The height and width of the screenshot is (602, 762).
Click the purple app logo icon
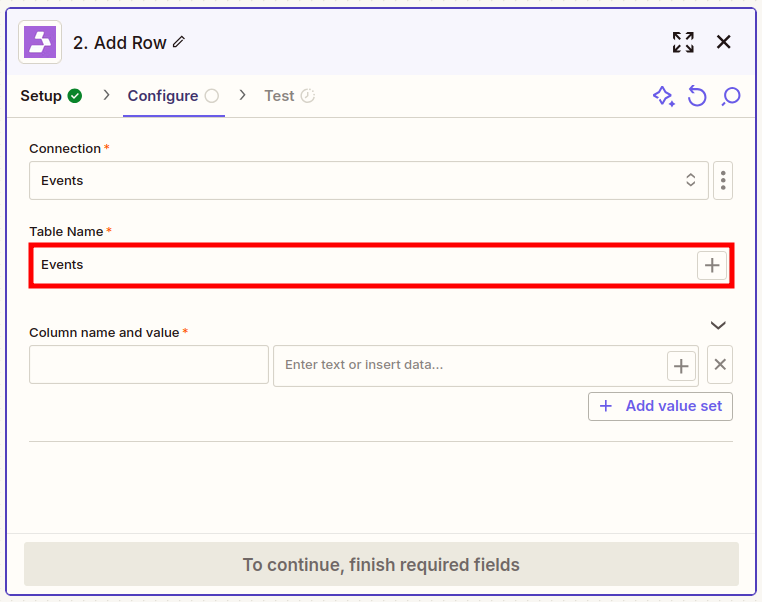40,42
